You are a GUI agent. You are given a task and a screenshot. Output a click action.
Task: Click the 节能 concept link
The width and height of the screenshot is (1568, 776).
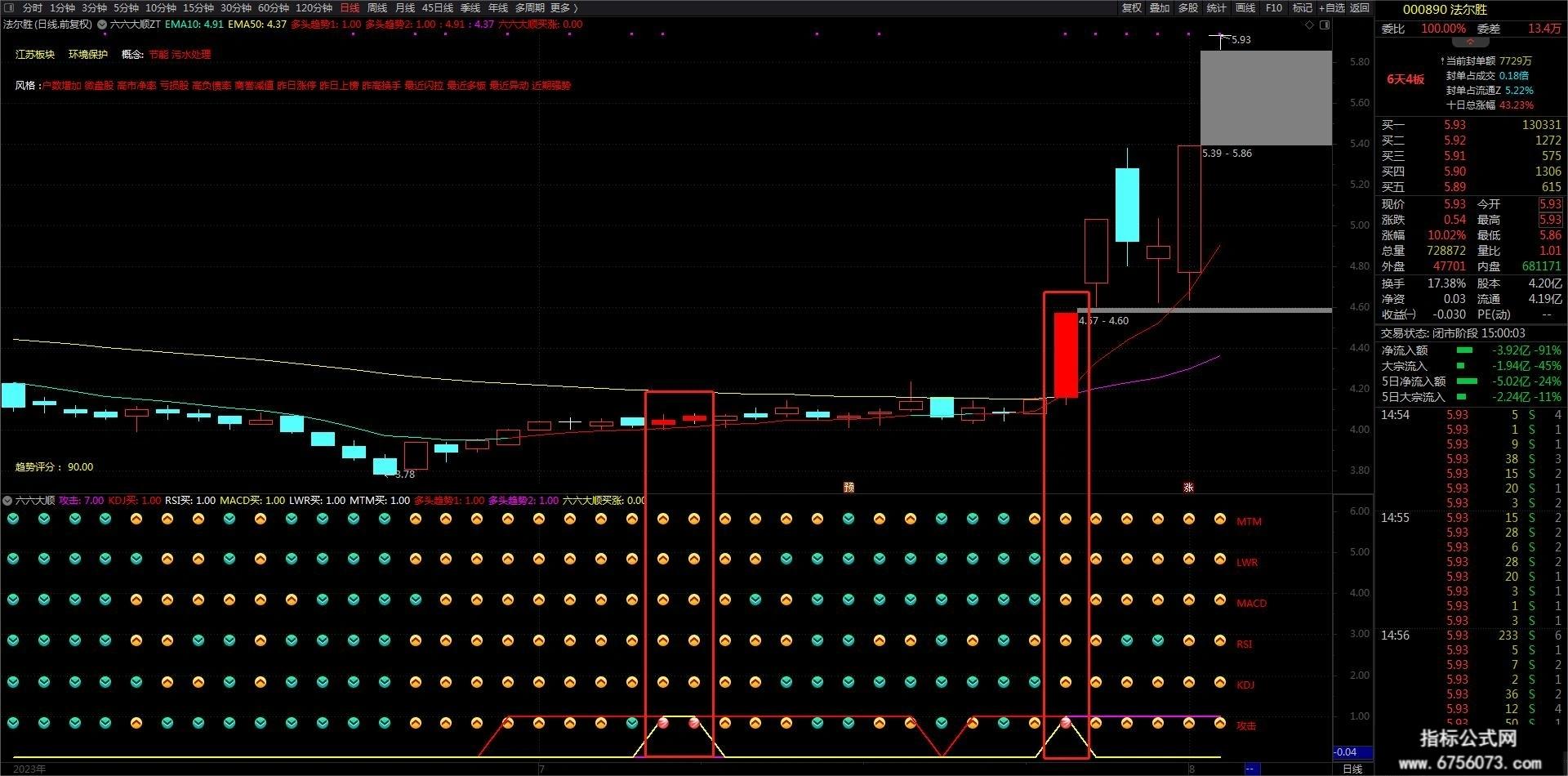[158, 55]
